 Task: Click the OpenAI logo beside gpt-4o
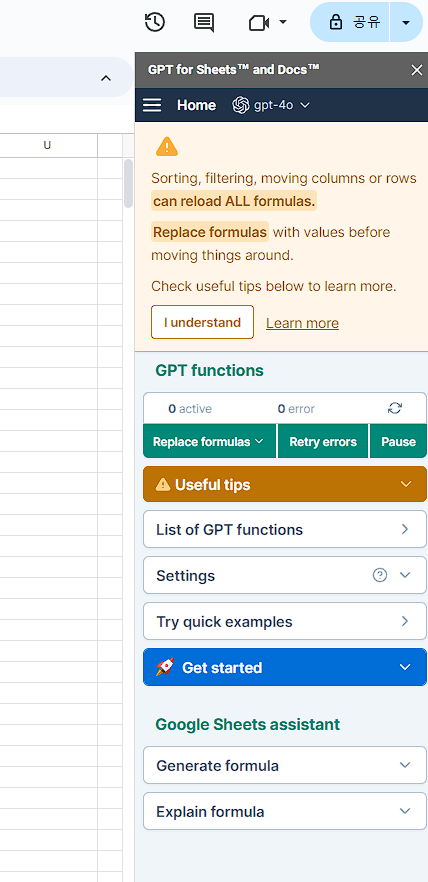coord(241,105)
